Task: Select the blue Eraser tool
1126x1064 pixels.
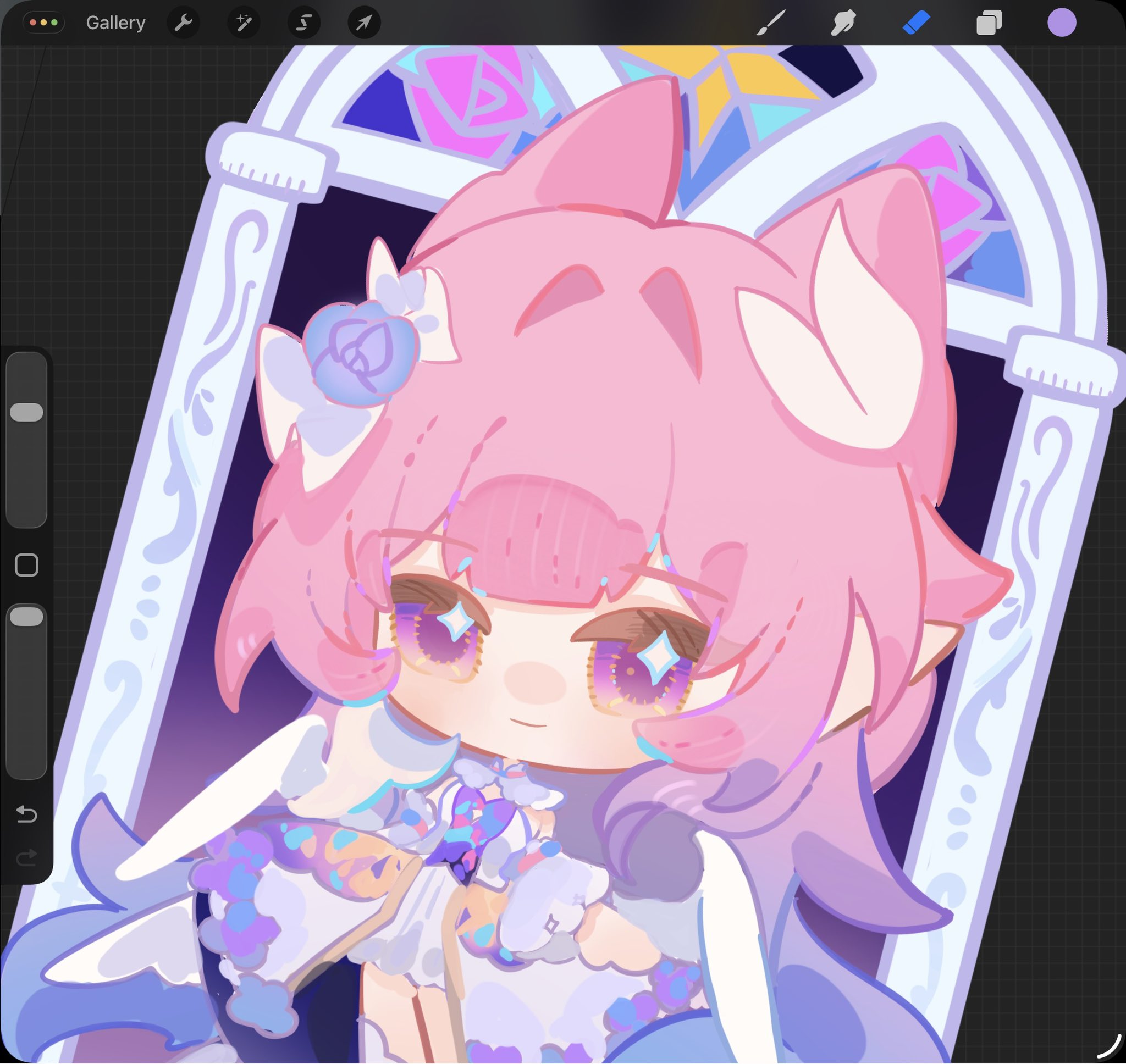Action: [916, 23]
